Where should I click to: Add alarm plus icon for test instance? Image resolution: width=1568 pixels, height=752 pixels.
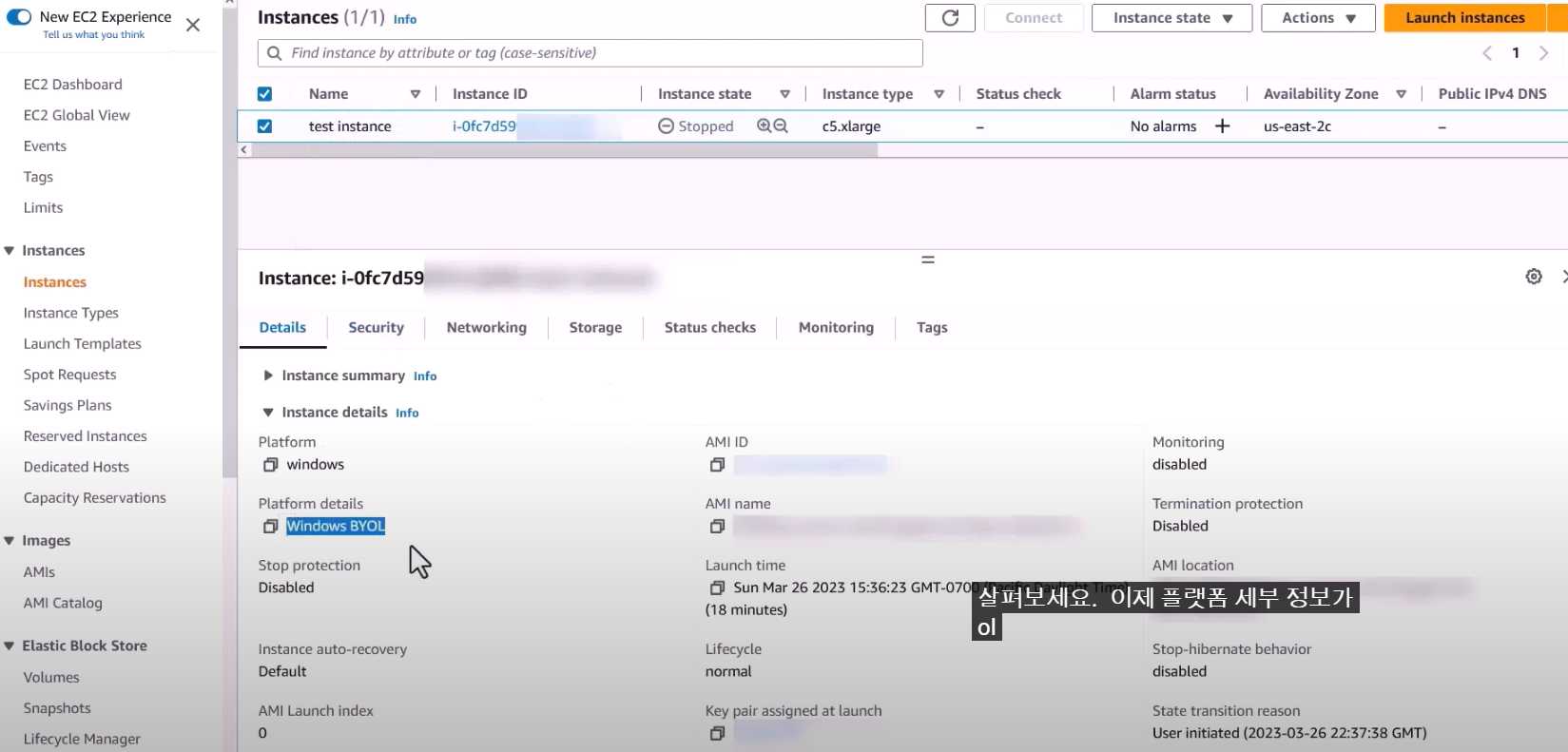tap(1222, 126)
